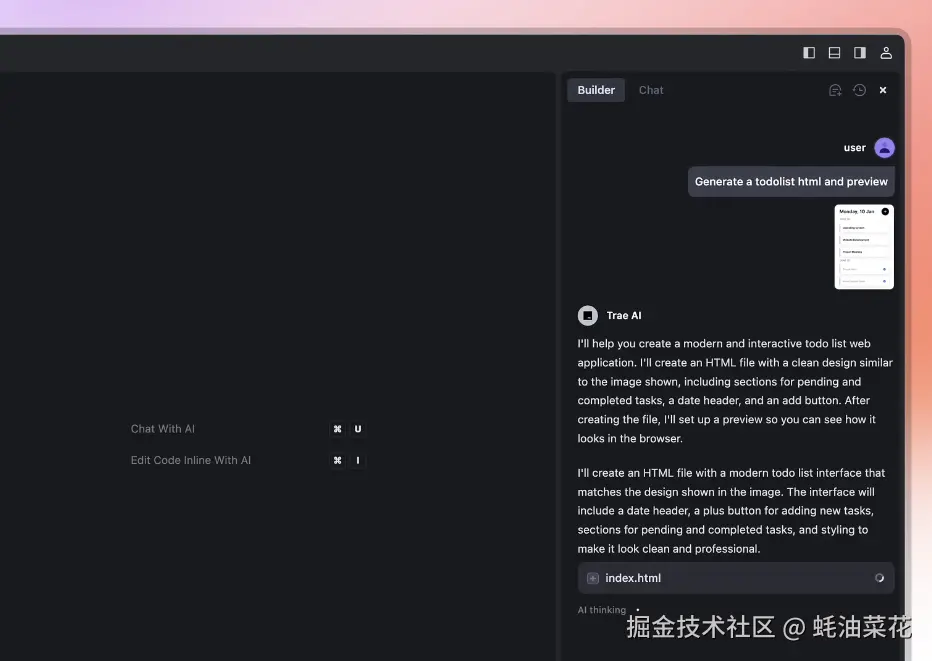Select the Trae AI assistant avatar
The width and height of the screenshot is (932, 661).
coord(588,315)
